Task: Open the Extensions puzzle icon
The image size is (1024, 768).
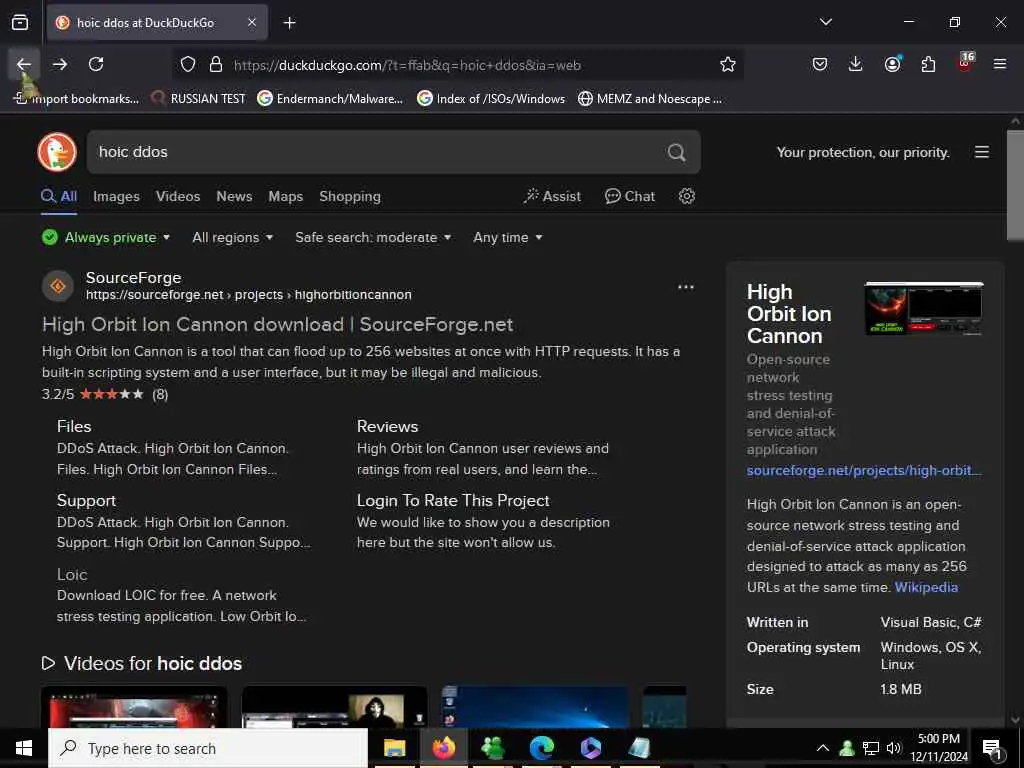Action: (928, 64)
